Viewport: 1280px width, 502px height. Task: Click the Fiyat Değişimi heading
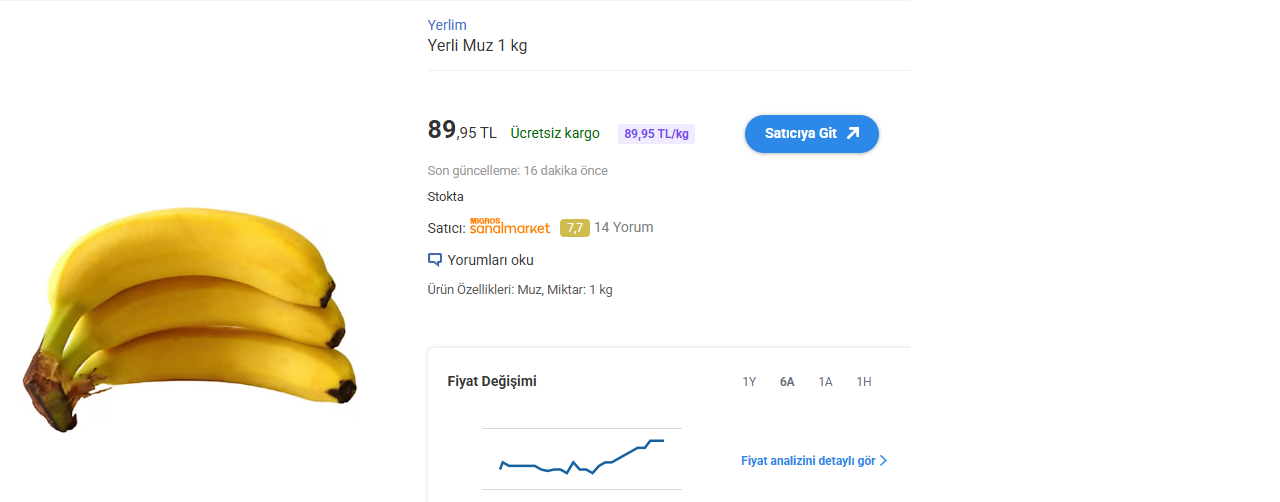(x=492, y=381)
